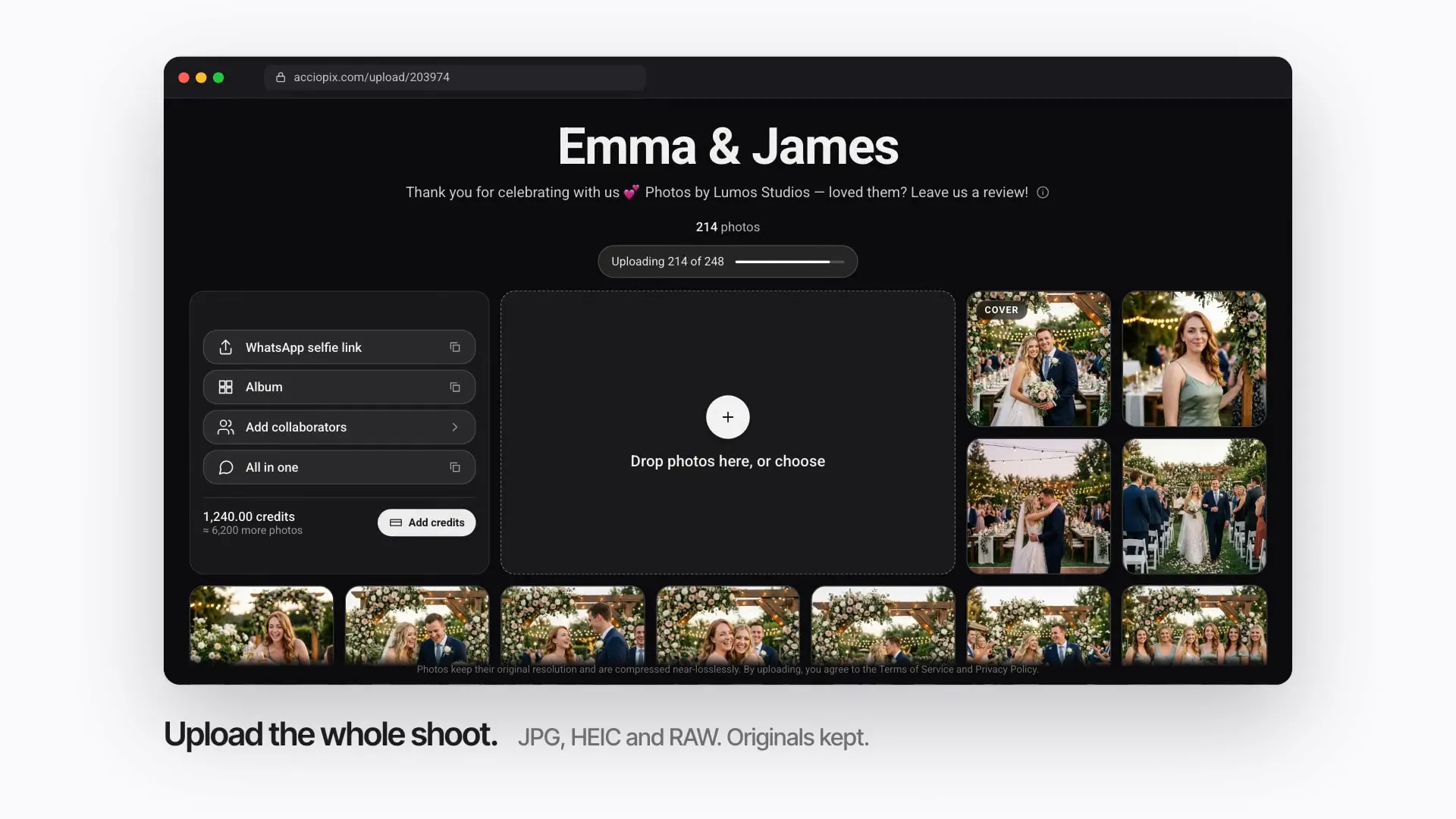The image size is (1456, 819).
Task: Click the info icon after the review message
Action: [1043, 193]
